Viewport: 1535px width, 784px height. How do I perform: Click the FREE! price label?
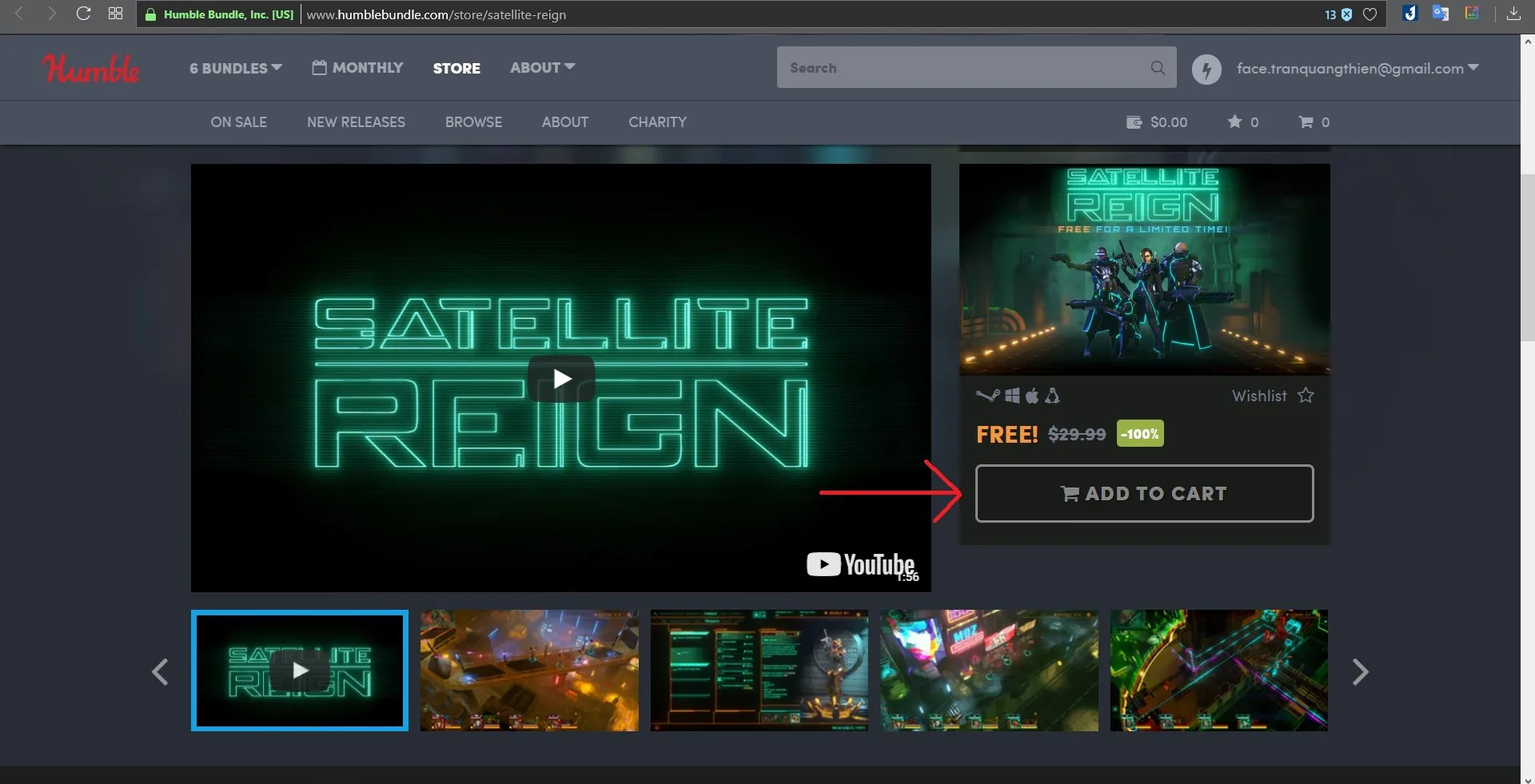pyautogui.click(x=1007, y=435)
